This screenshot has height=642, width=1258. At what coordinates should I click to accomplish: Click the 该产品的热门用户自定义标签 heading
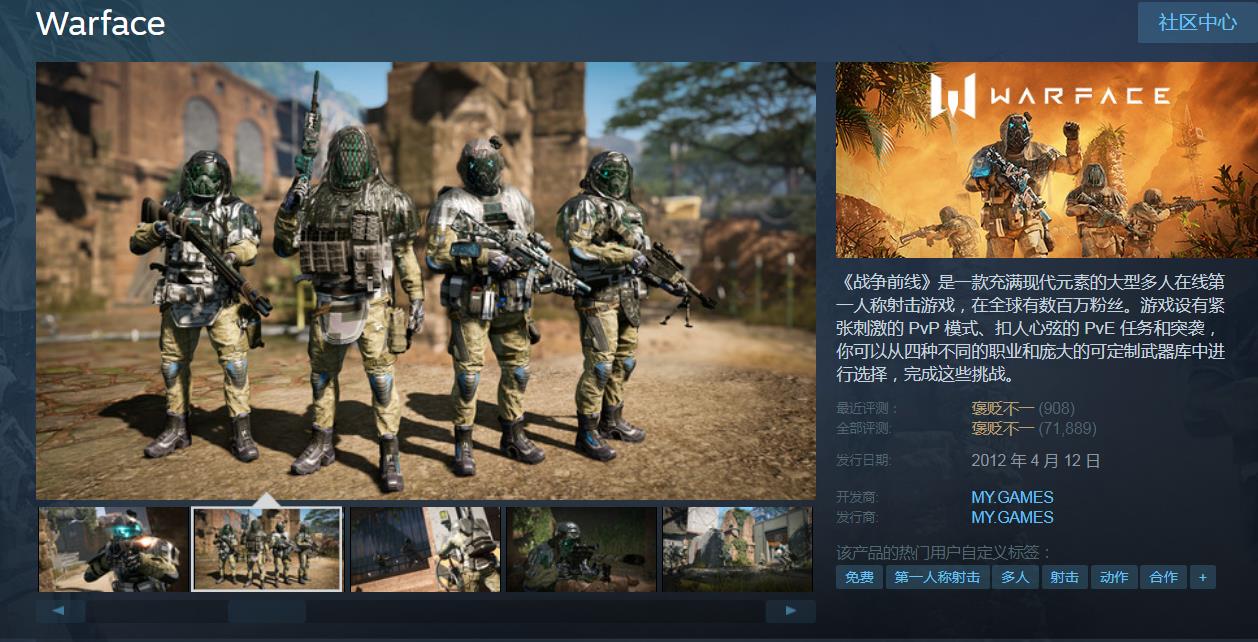(945, 552)
